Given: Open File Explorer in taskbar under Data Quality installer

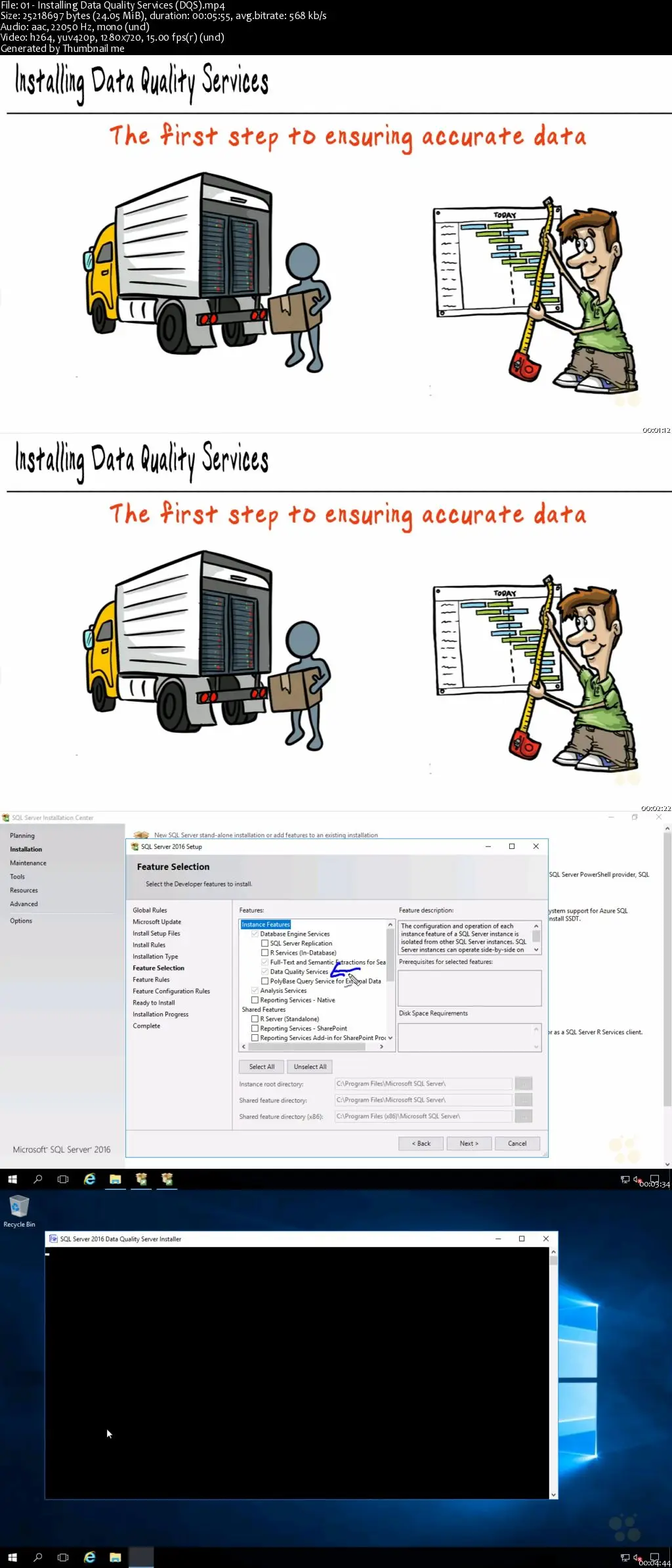Looking at the screenshot, I should 115,1557.
